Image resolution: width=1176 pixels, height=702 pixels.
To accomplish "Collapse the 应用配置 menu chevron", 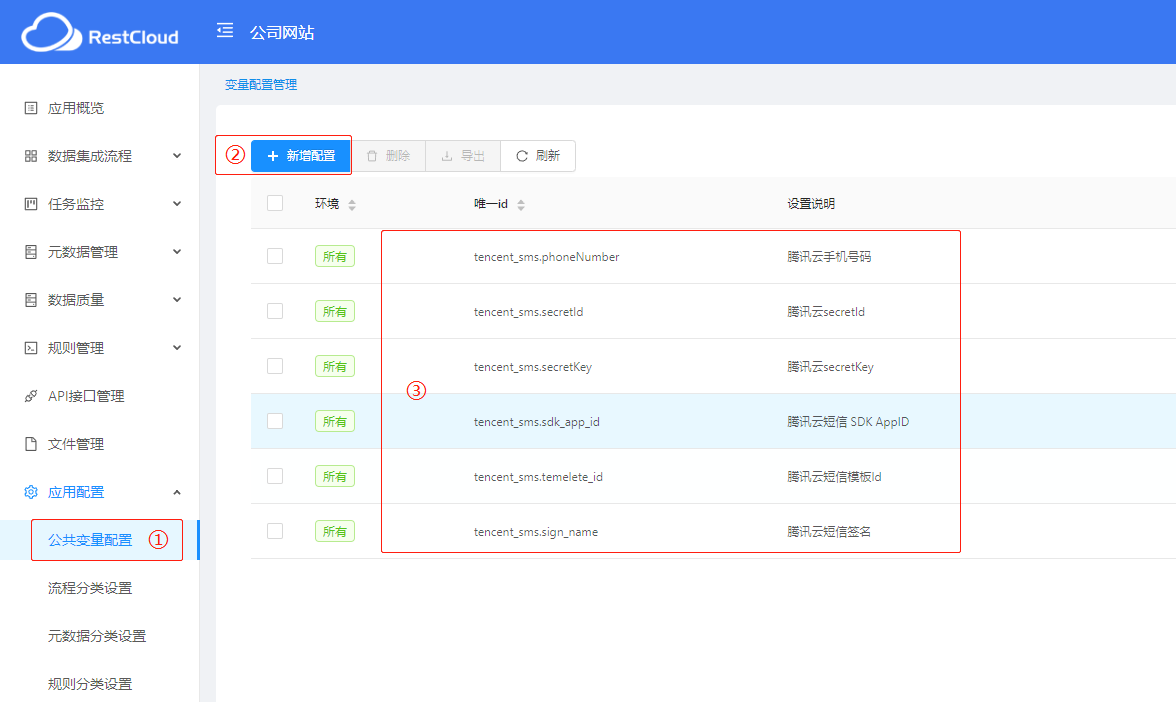I will click(177, 492).
